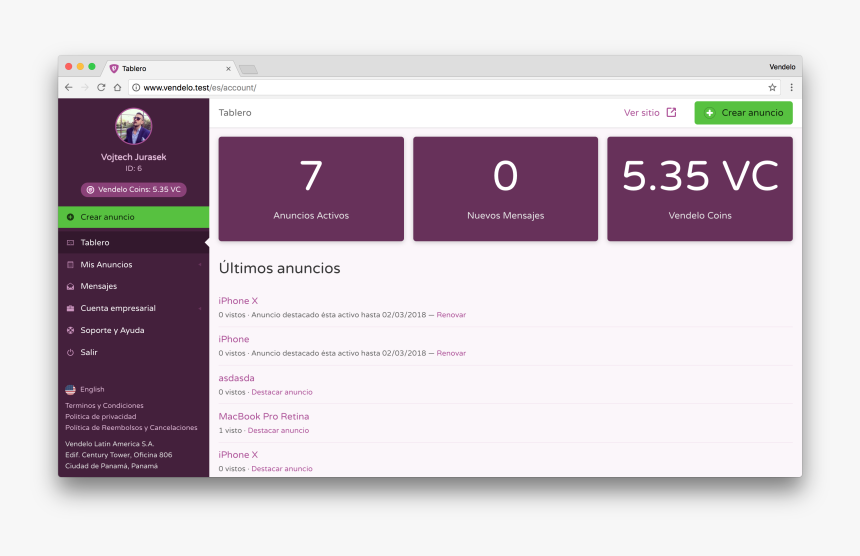860x556 pixels.
Task: Close the Tablero browser tab
Action: 228,69
